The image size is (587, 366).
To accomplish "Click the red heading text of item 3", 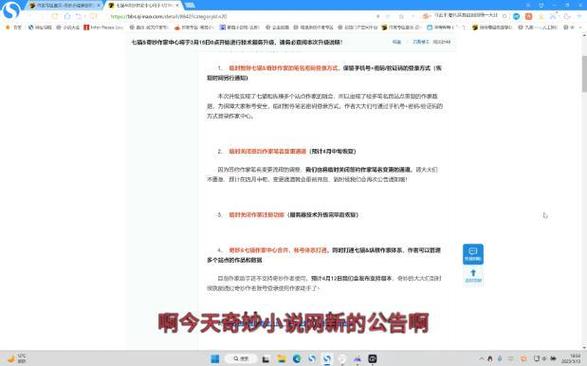I will click(256, 215).
